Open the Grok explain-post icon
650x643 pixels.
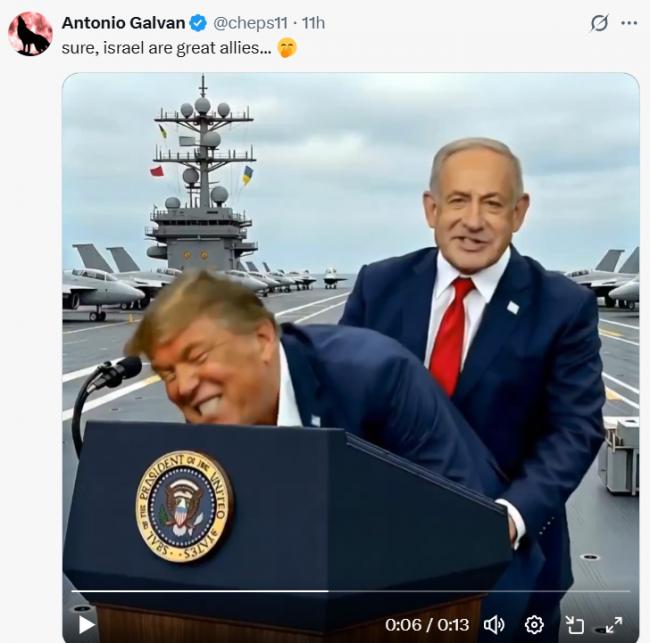coord(599,23)
